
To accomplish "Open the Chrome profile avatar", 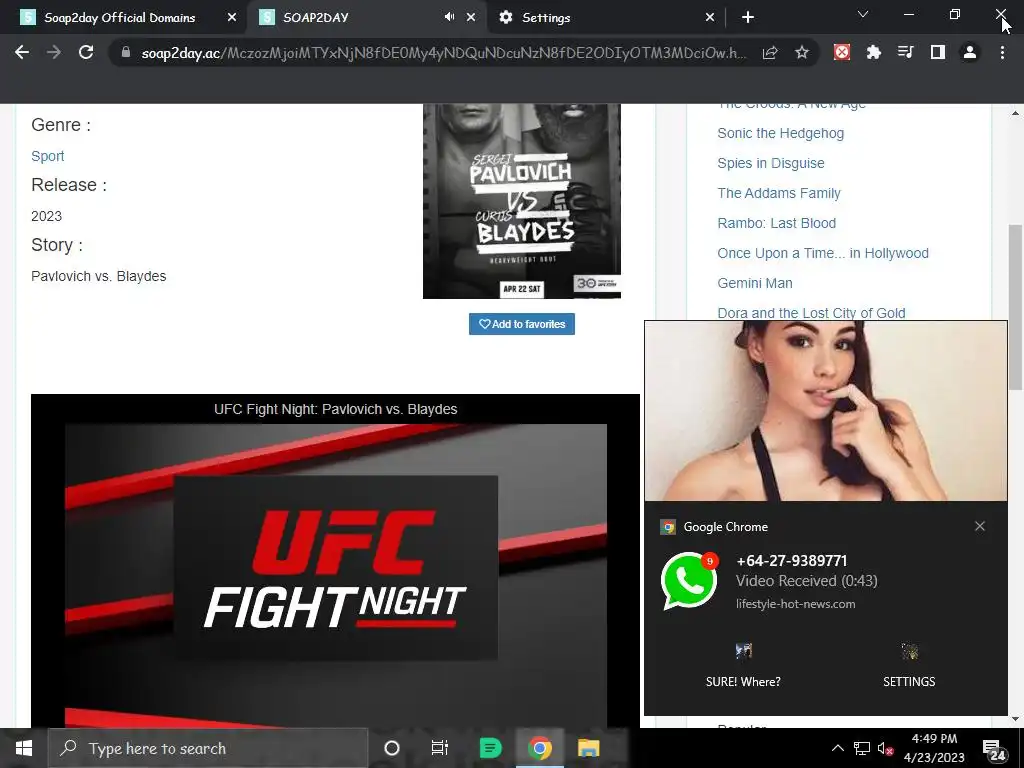I will click(x=970, y=52).
